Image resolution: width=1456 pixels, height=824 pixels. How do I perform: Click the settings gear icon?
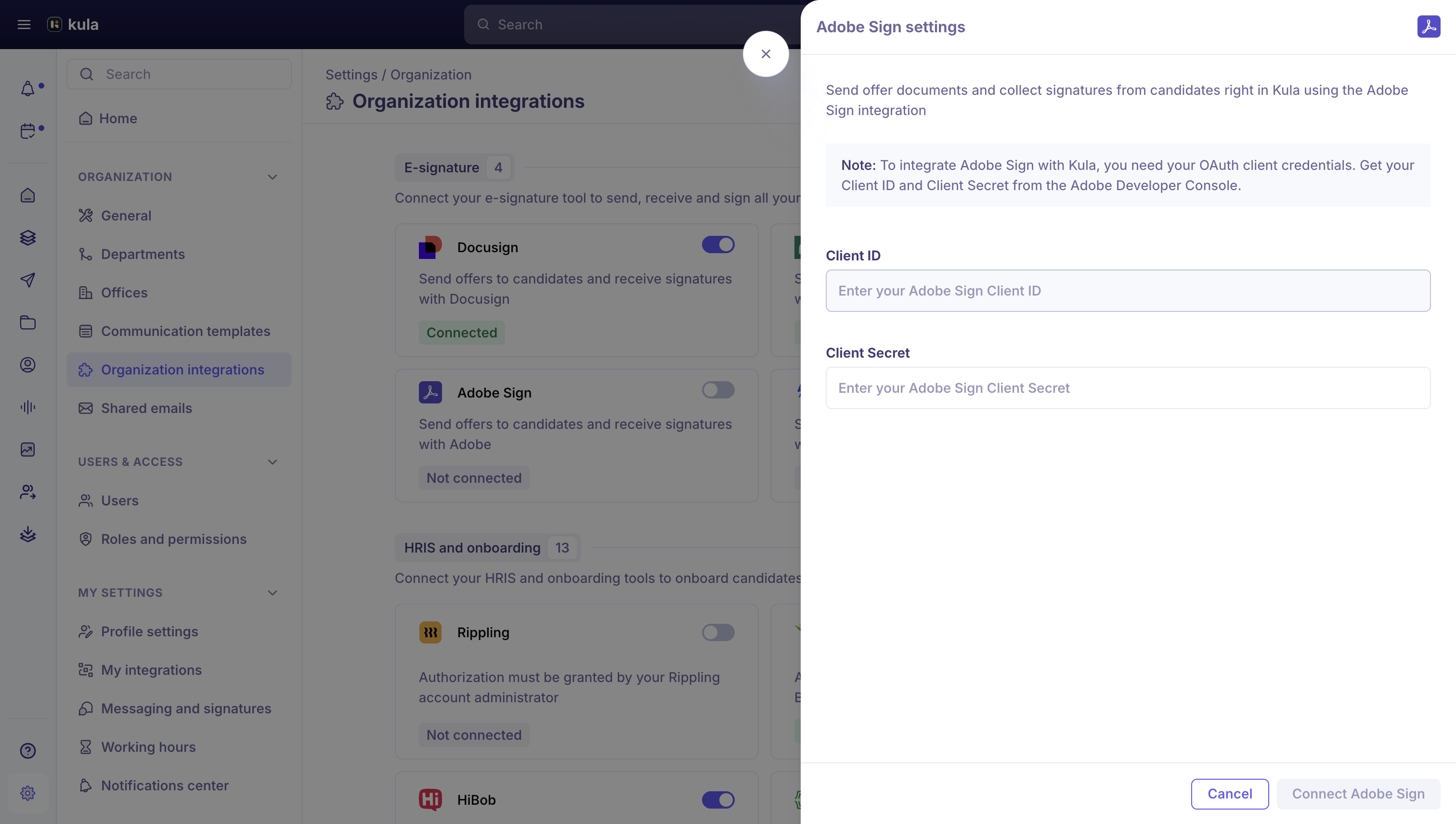pyautogui.click(x=28, y=793)
